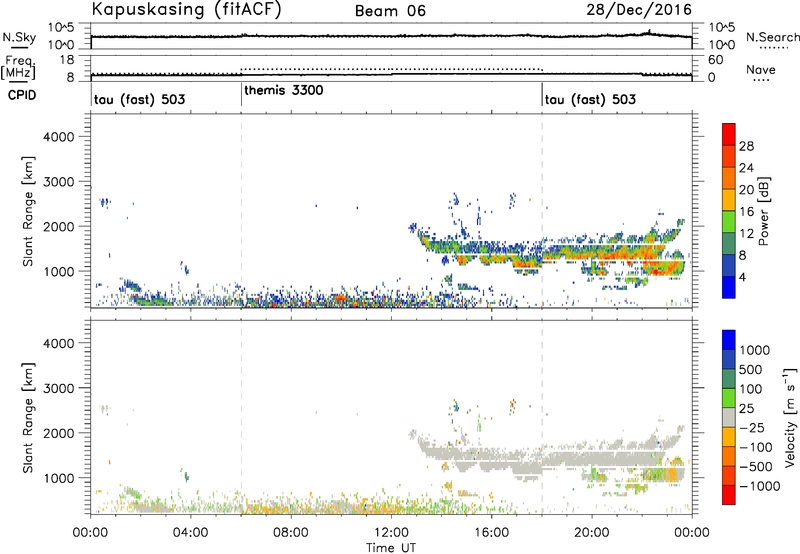Click the "100" label on Velocity colorbar
The image size is (800, 554).
(x=751, y=389)
